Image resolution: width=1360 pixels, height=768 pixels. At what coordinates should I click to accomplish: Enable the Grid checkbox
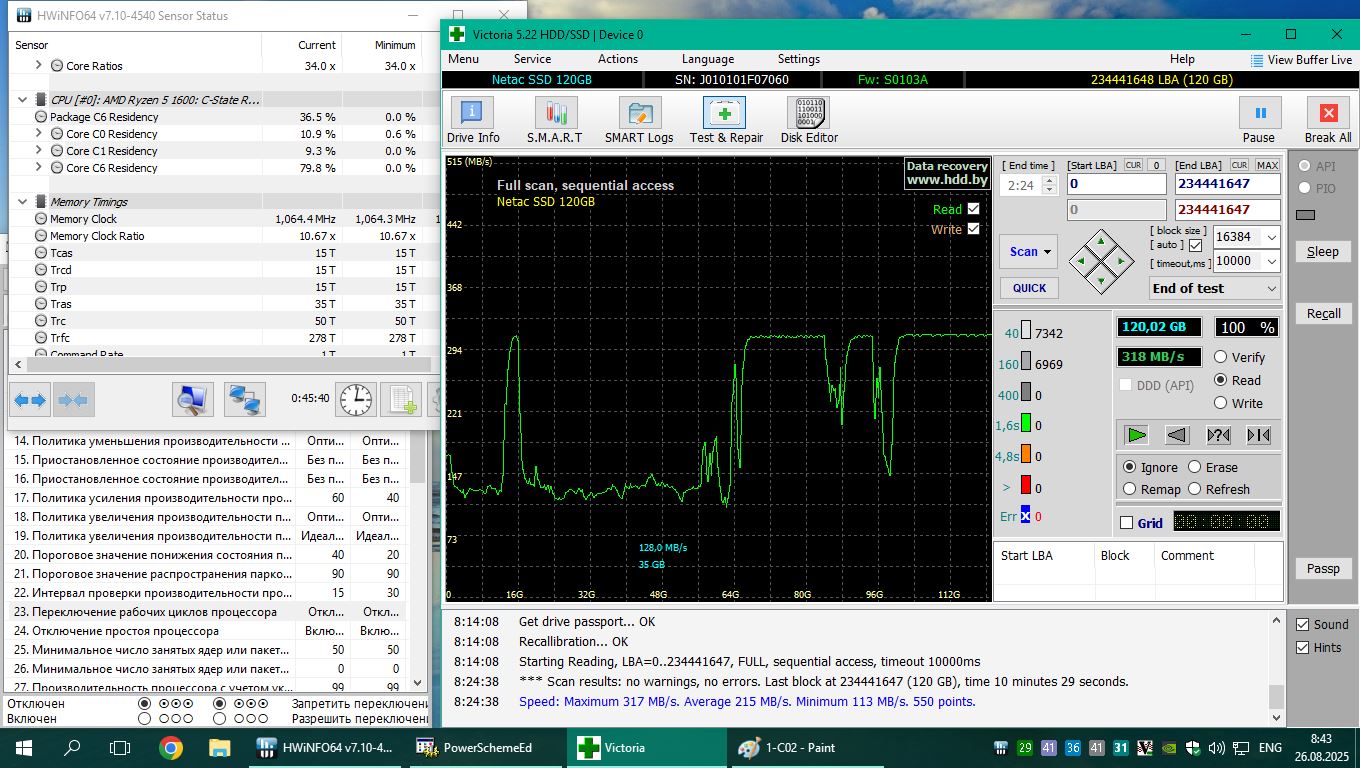coord(1127,522)
